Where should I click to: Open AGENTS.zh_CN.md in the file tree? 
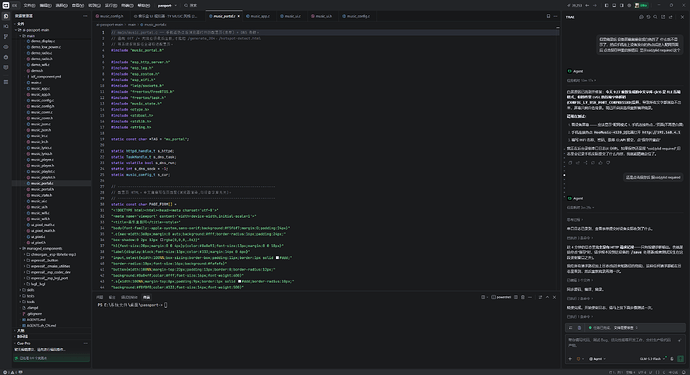tap(41, 325)
